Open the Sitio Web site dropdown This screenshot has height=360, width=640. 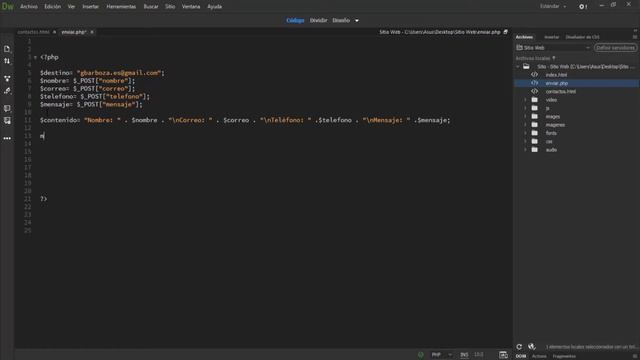pos(553,48)
